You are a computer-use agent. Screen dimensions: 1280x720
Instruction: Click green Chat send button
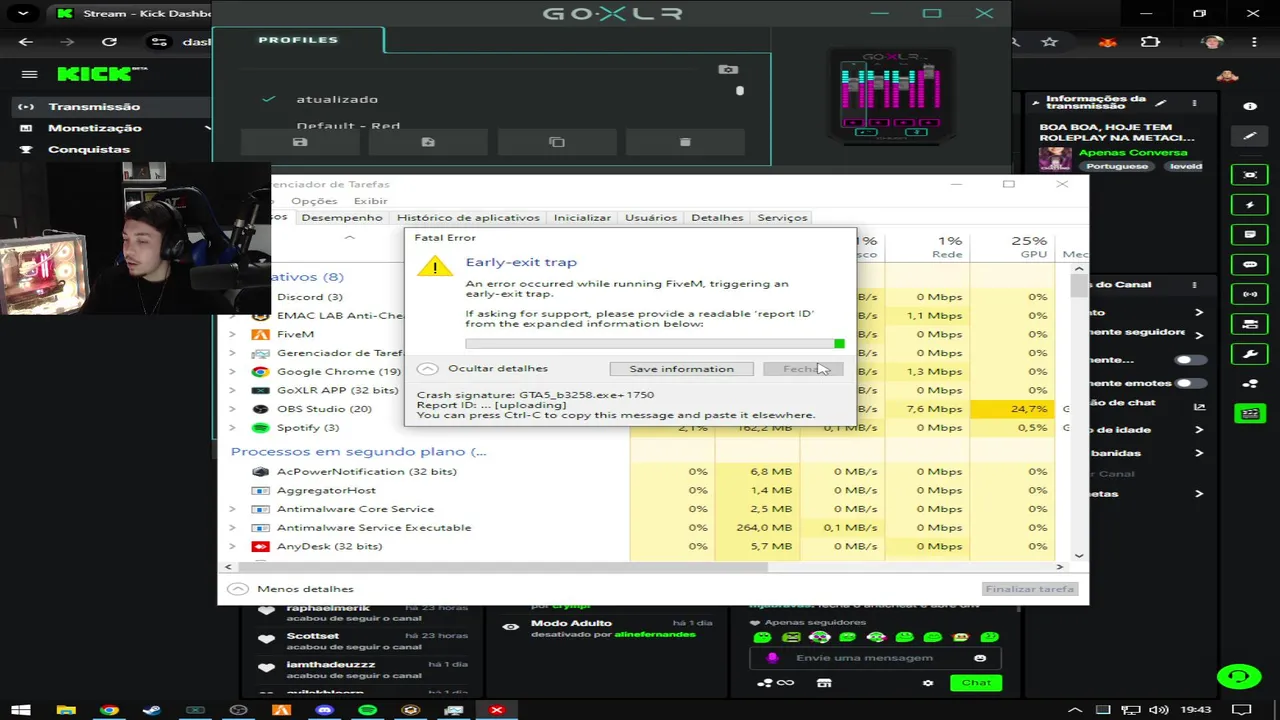[976, 683]
